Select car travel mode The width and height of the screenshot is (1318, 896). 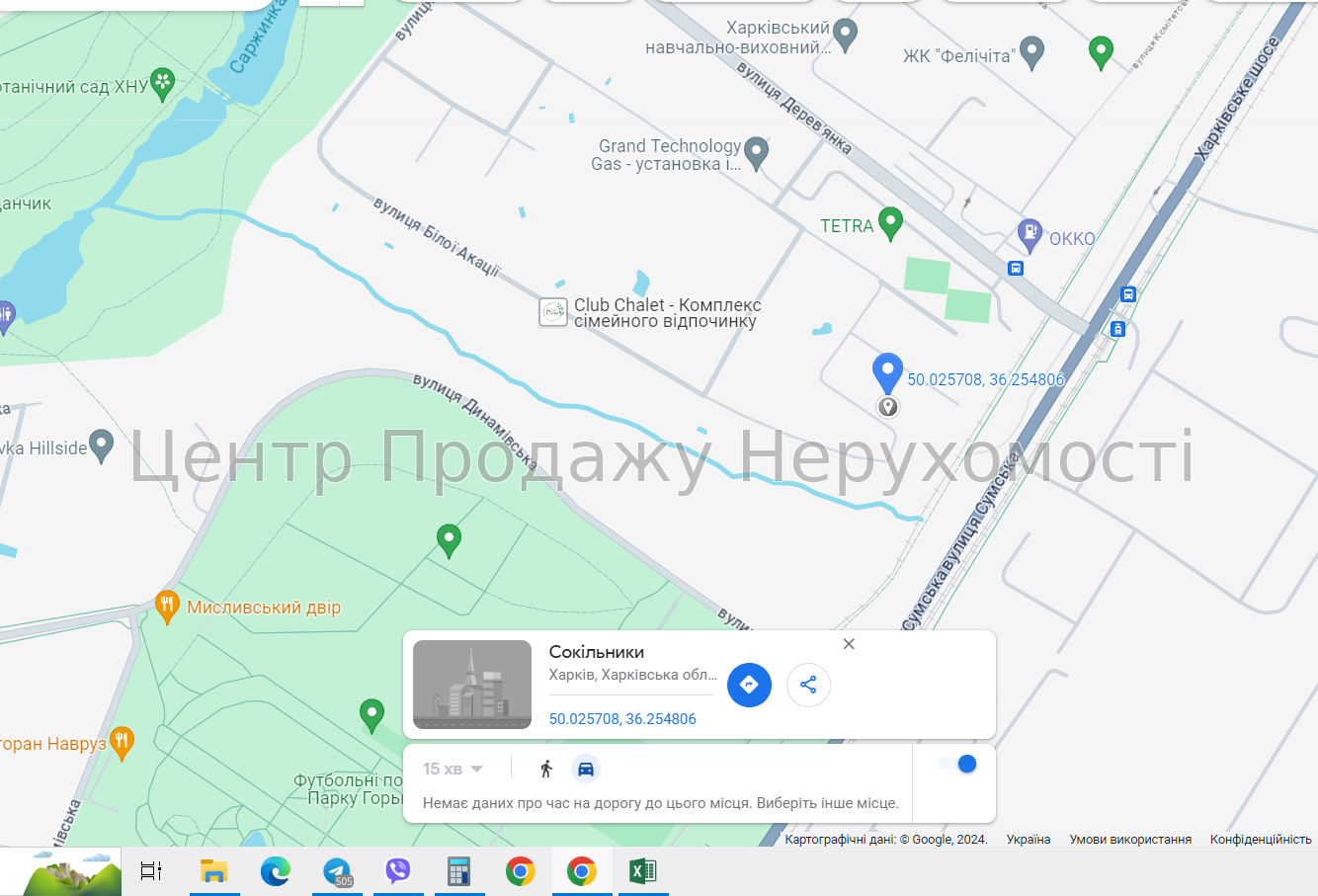click(586, 769)
